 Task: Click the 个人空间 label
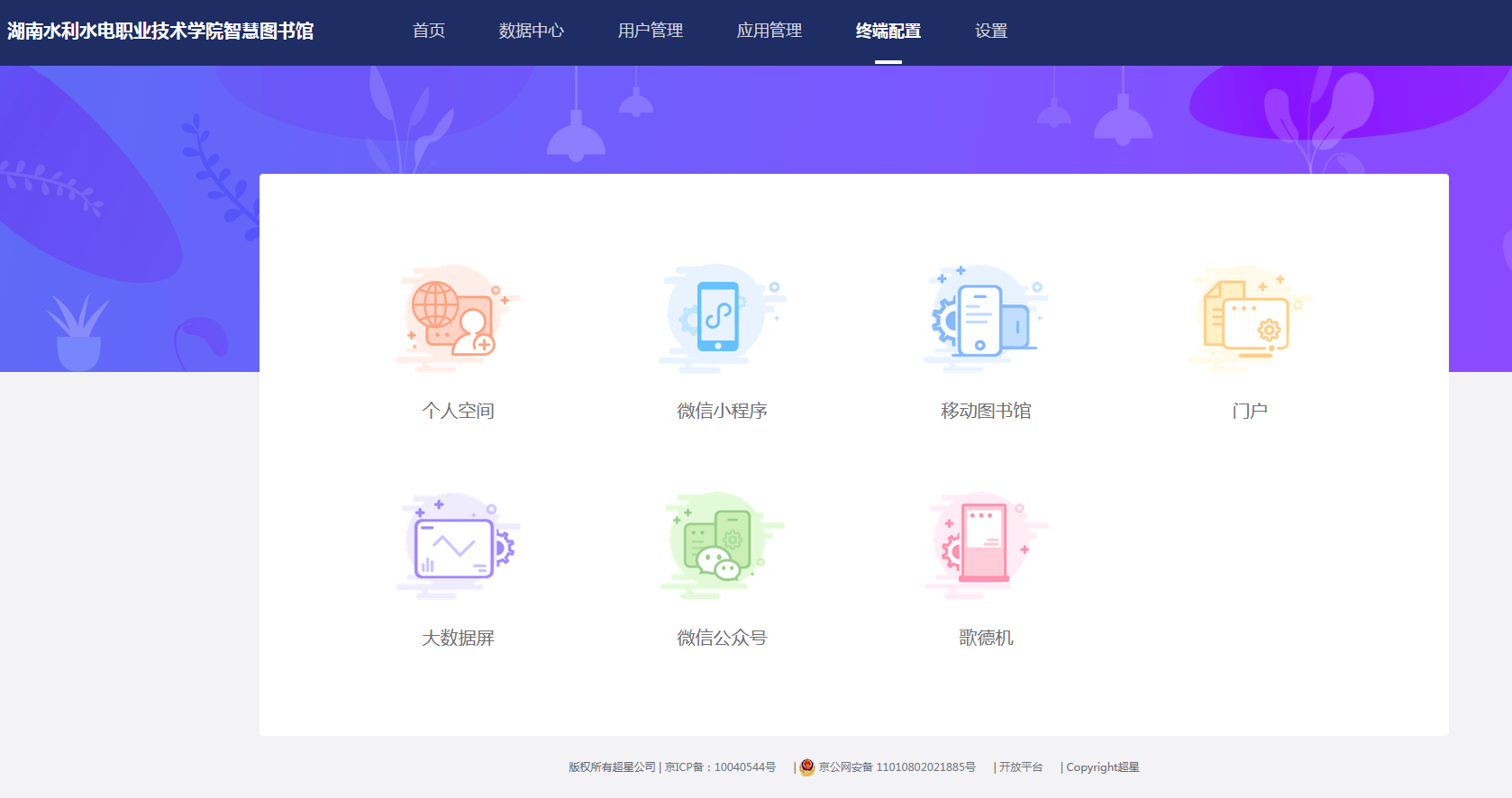tap(458, 411)
